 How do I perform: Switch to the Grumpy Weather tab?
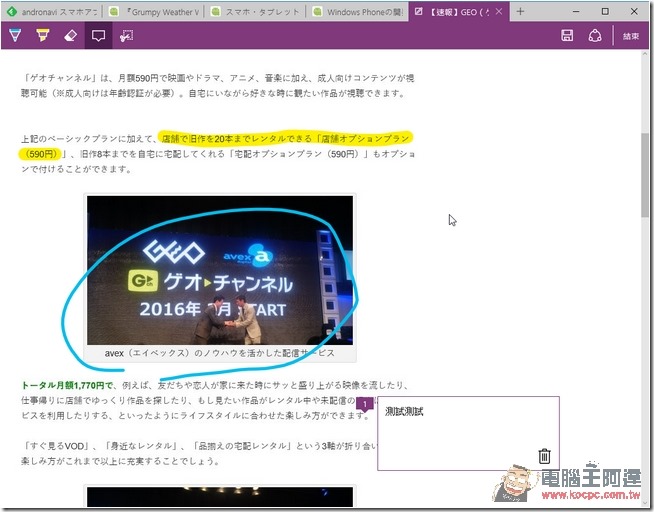click(153, 12)
